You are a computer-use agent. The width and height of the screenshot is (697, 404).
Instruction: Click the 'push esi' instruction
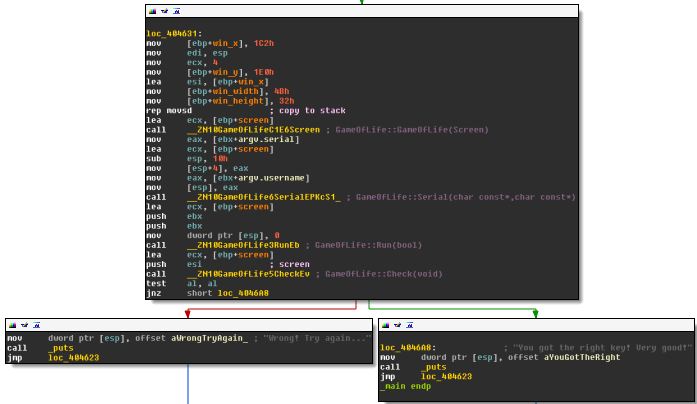[174, 264]
